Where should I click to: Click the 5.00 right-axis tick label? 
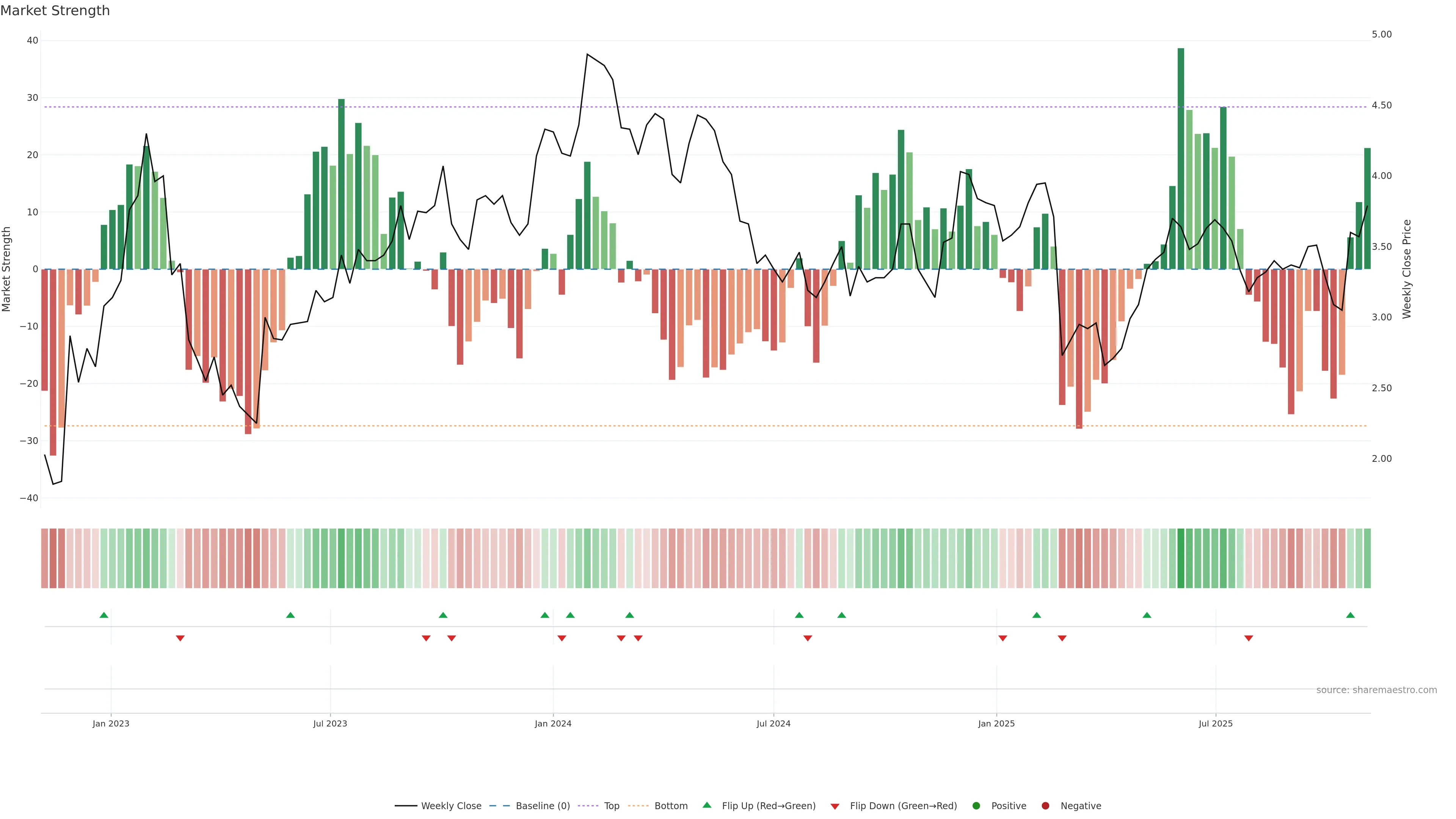(x=1381, y=35)
